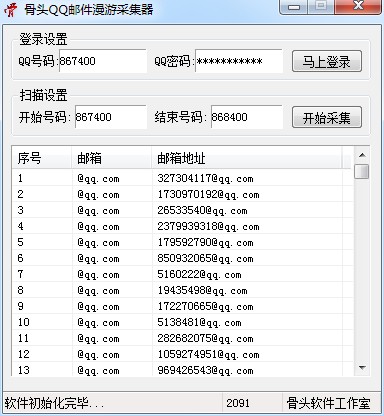This screenshot has width=384, height=416.
Task: Select row 327304117@qq.com
Action: [x=183, y=178]
